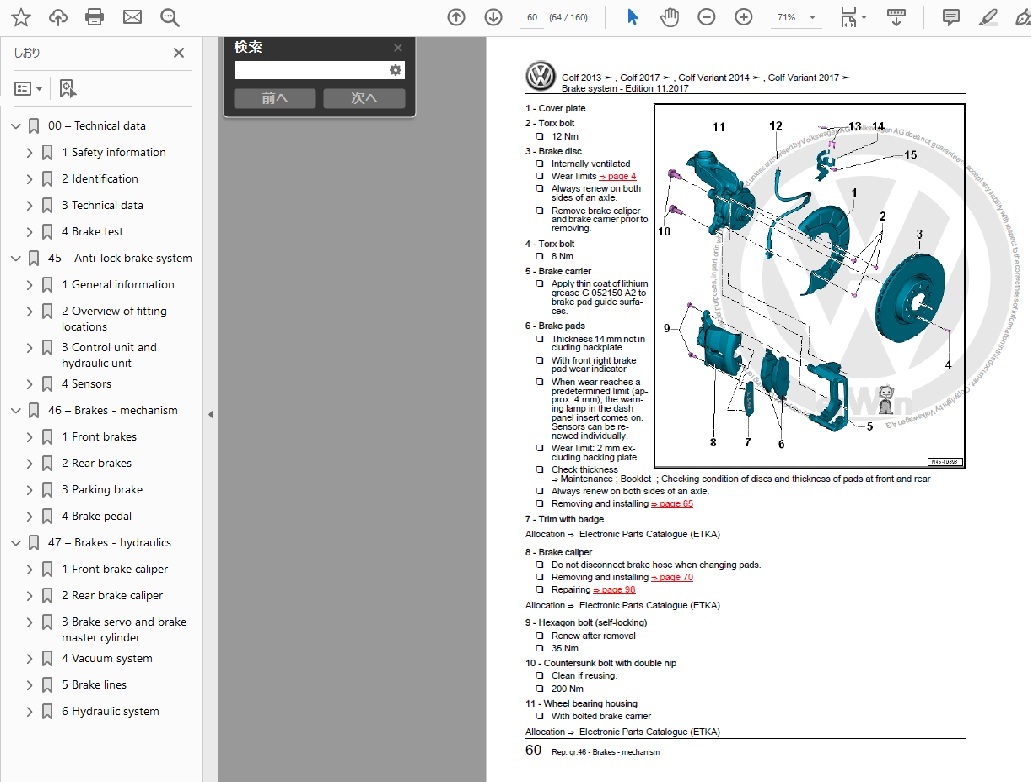1031x782 pixels.
Task: Expand 2 Identification bookmark
Action: click(x=29, y=179)
